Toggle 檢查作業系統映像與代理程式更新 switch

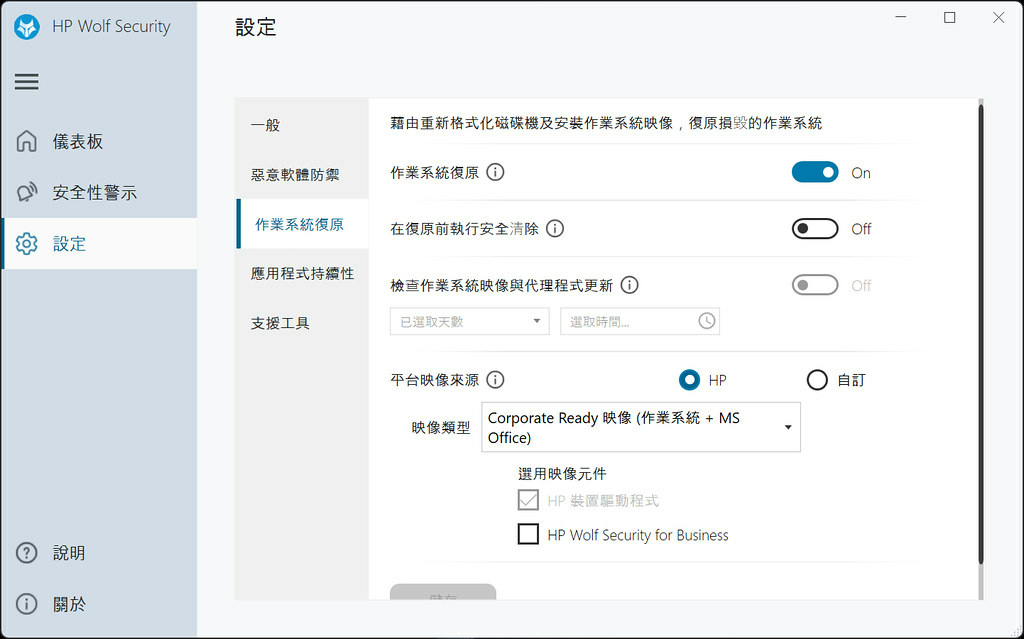(815, 285)
